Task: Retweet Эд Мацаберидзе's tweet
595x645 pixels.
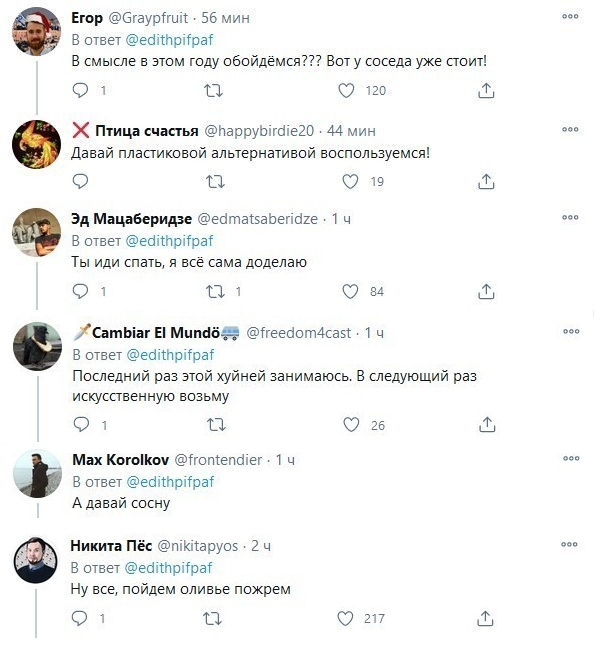Action: 215,291
